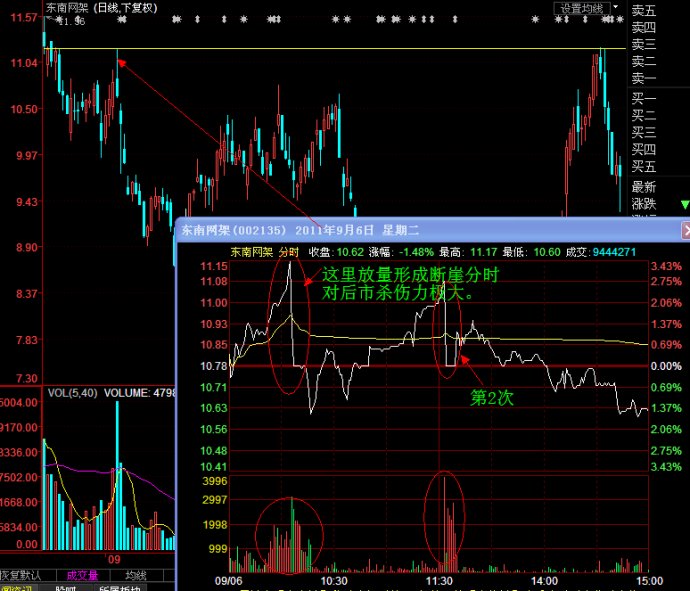The image size is (690, 591).
Task: Switch to the 成交量 volume indicator tab
Action: coord(82,575)
